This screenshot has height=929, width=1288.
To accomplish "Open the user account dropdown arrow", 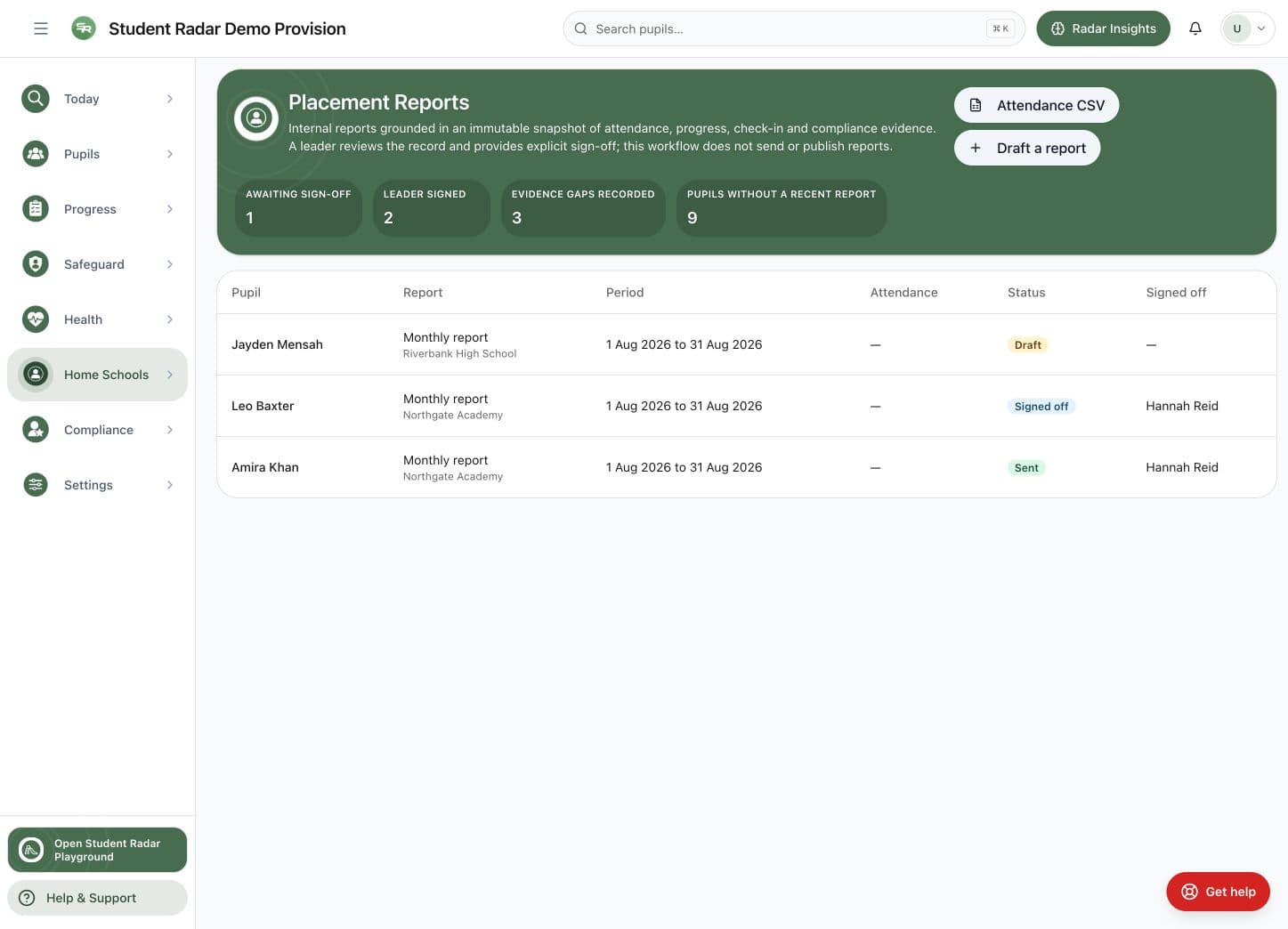I will click(1260, 28).
